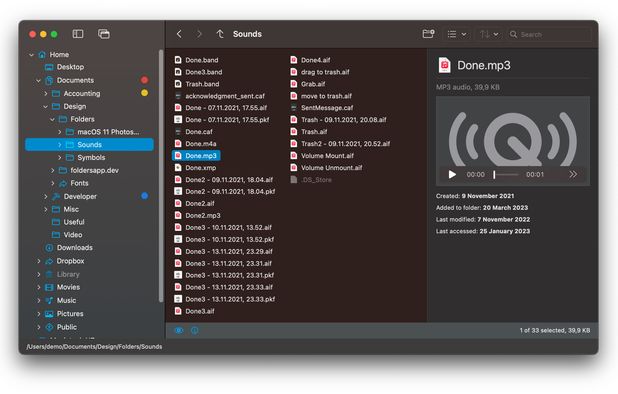Viewport: 618px width, 394px height.
Task: Play the Done.mp3 preview
Action: pyautogui.click(x=452, y=174)
